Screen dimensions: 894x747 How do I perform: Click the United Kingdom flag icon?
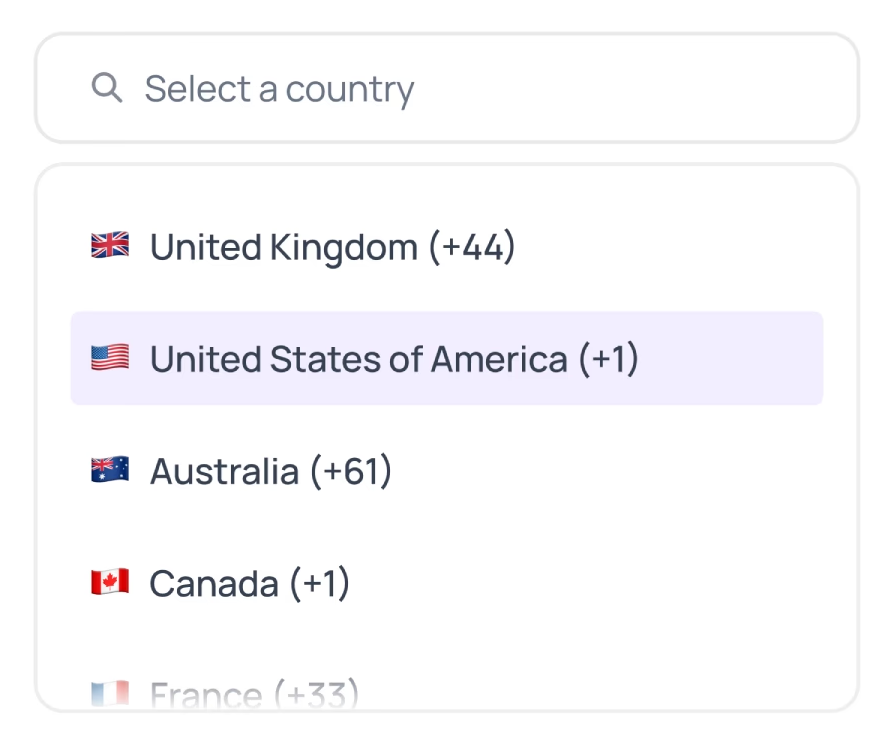[x=110, y=246]
